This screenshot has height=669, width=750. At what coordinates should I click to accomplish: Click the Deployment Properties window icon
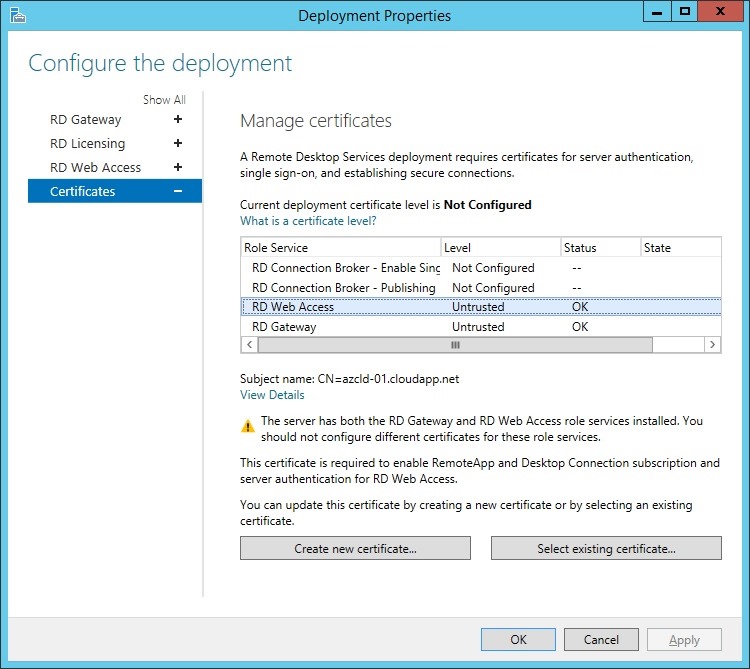[x=17, y=15]
